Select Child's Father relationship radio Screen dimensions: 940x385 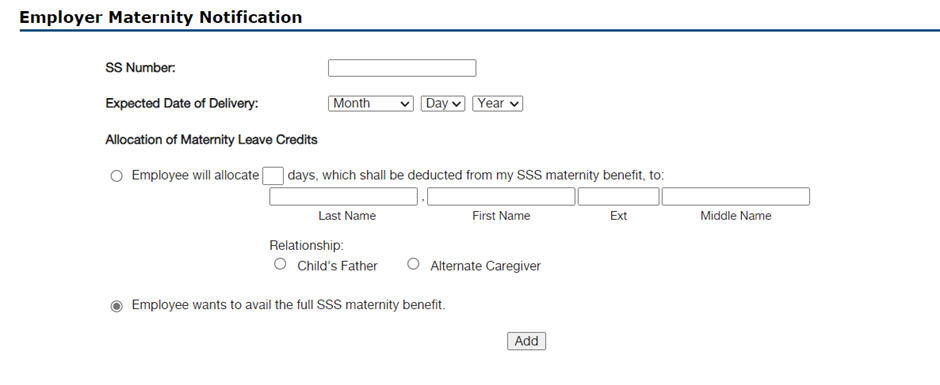click(x=280, y=264)
